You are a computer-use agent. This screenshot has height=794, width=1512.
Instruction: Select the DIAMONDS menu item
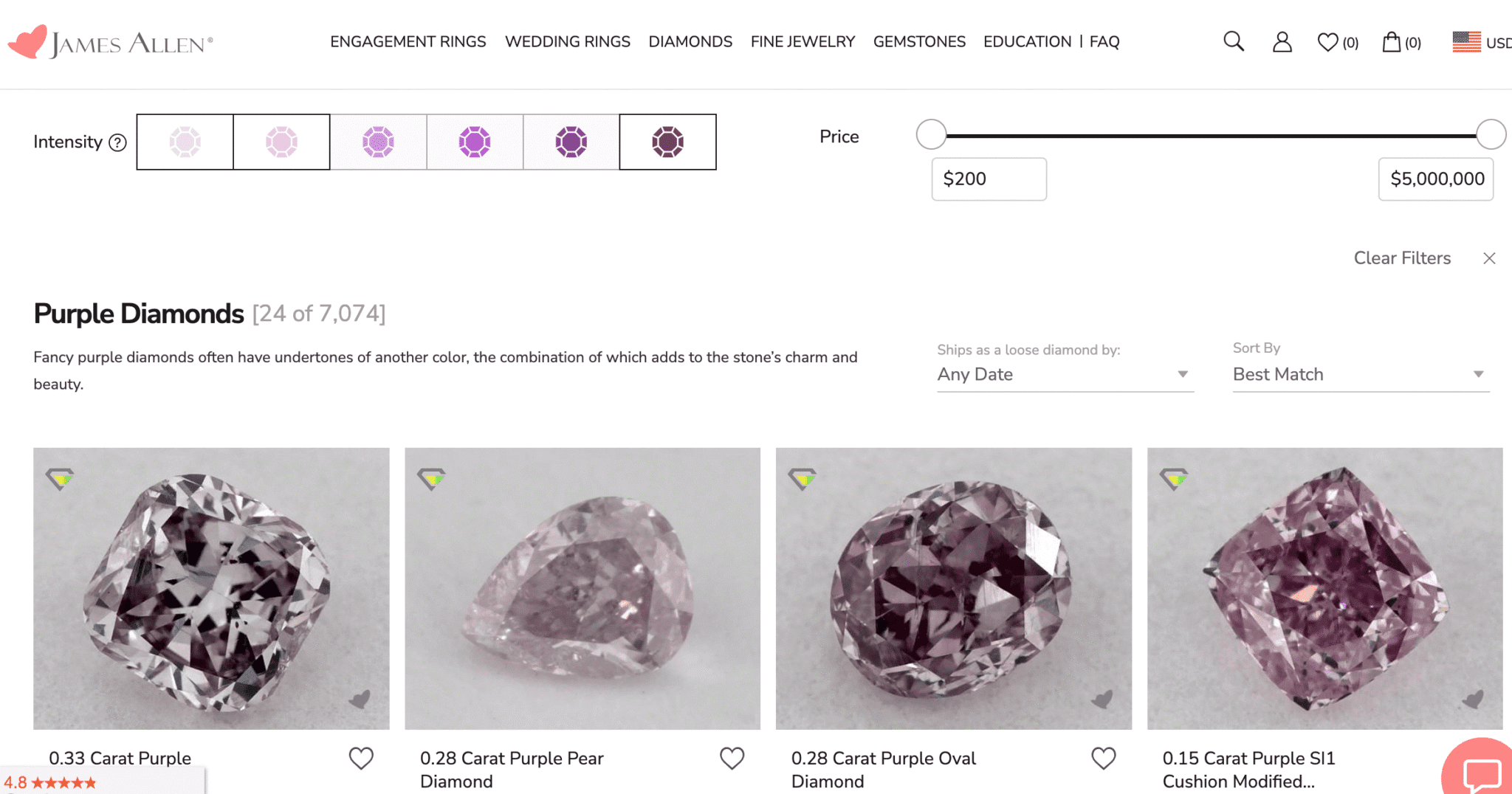(690, 42)
